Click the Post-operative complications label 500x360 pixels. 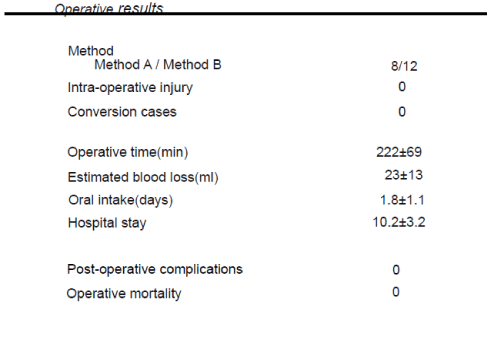(x=155, y=269)
